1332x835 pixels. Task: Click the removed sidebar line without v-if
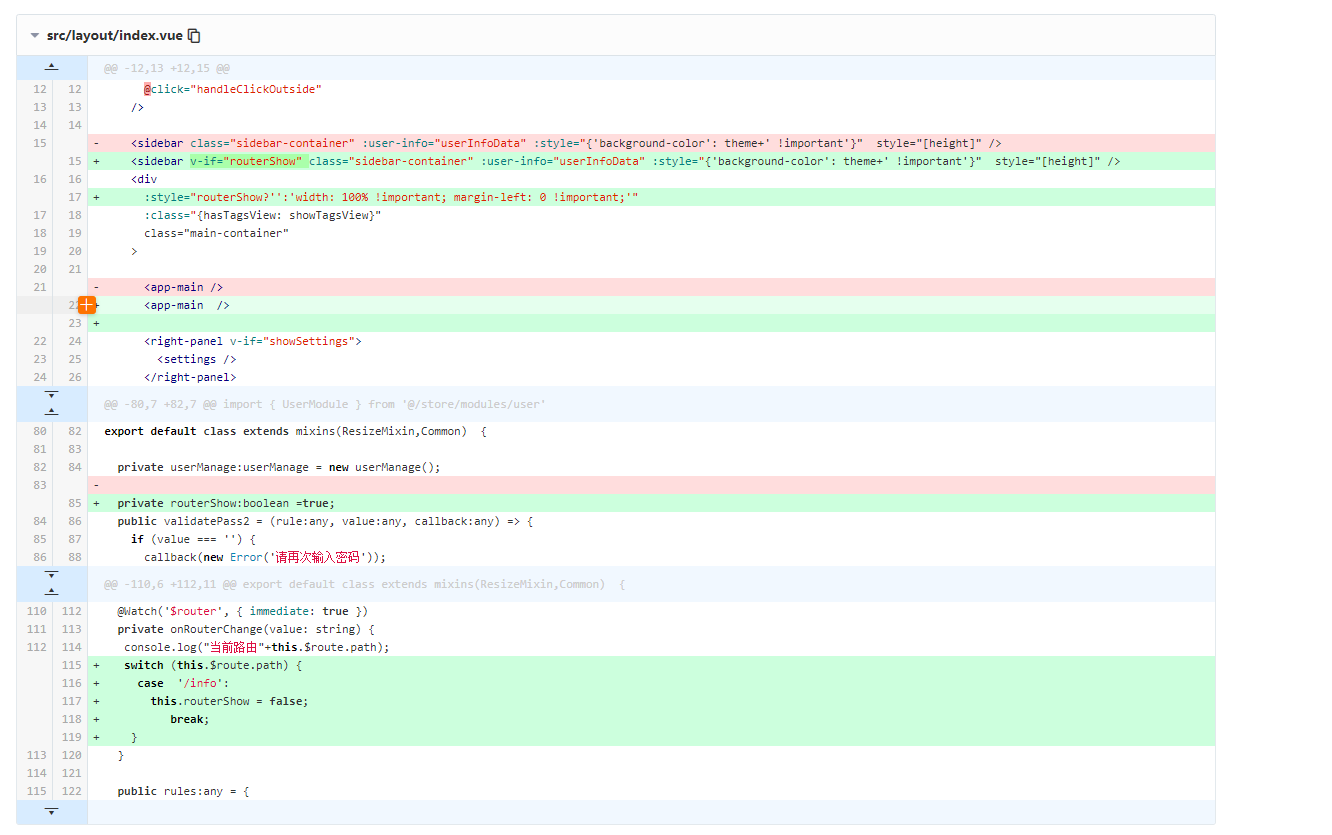pyautogui.click(x=651, y=143)
